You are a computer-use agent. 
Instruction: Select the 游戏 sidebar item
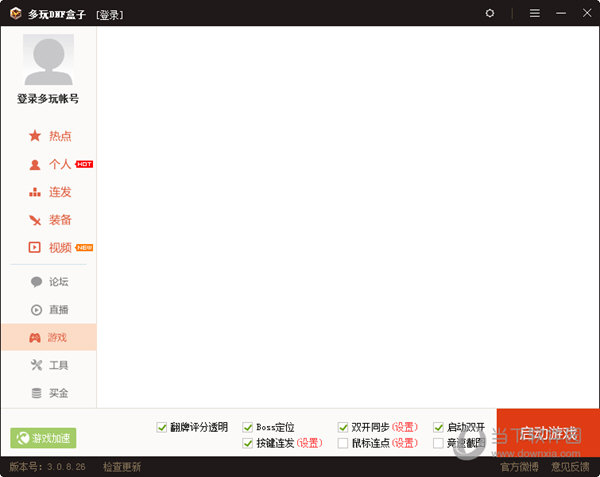click(49, 337)
